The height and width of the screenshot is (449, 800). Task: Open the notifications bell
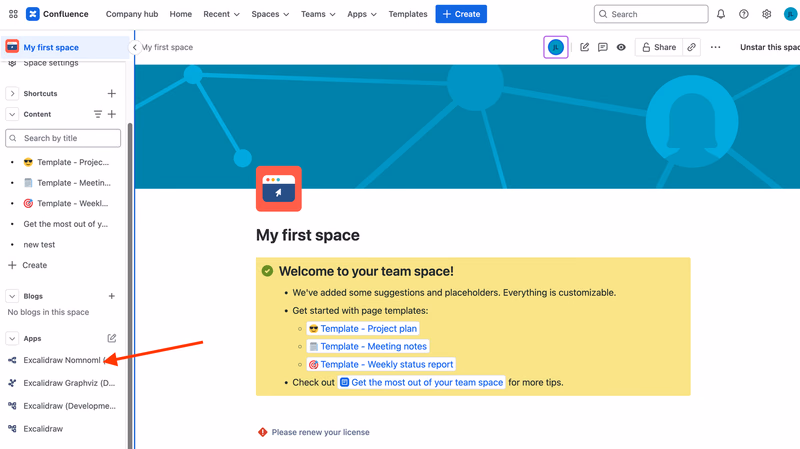click(x=720, y=14)
